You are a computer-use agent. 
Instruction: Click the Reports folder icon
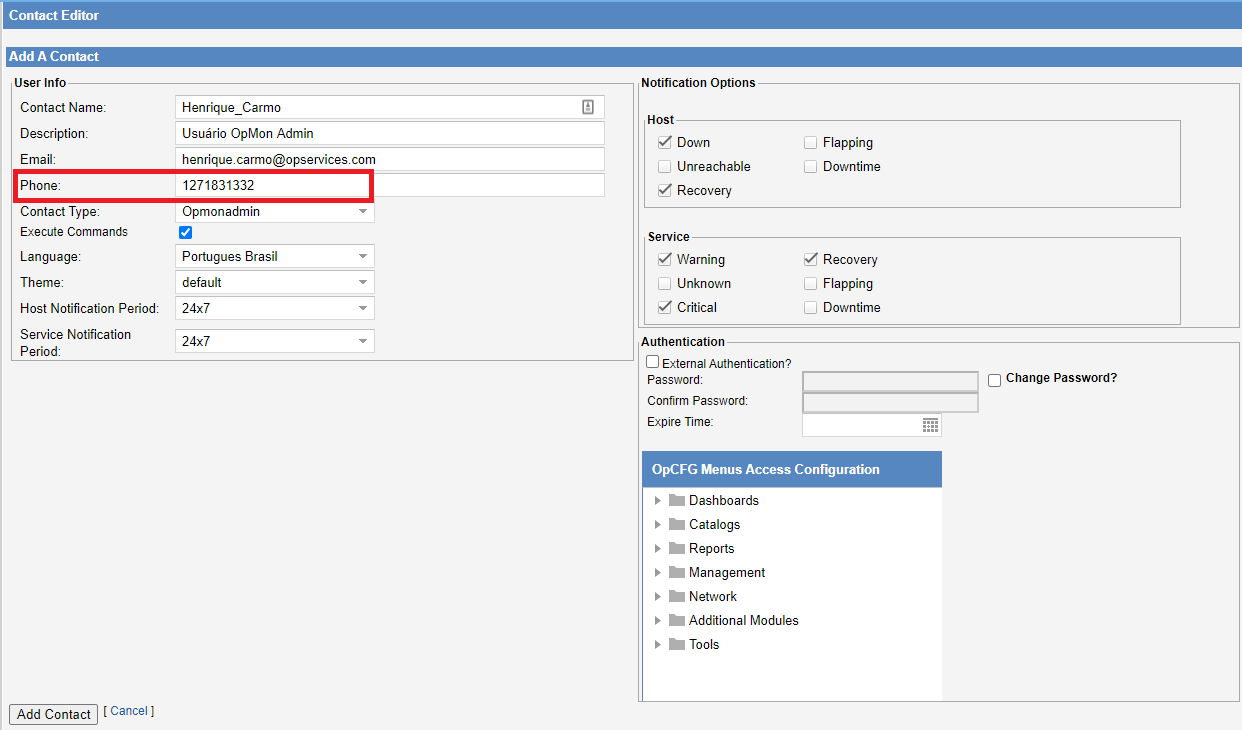[x=677, y=548]
